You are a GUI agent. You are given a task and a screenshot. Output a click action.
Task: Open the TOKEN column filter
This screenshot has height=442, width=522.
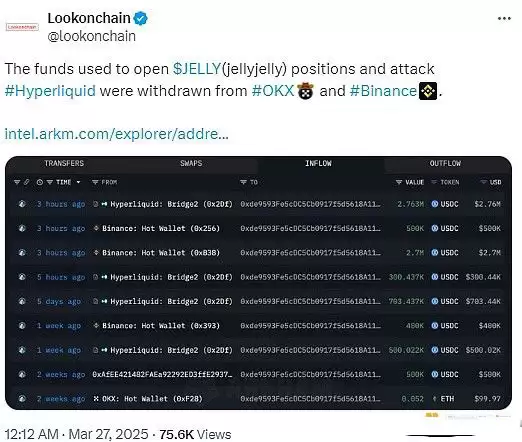434,182
